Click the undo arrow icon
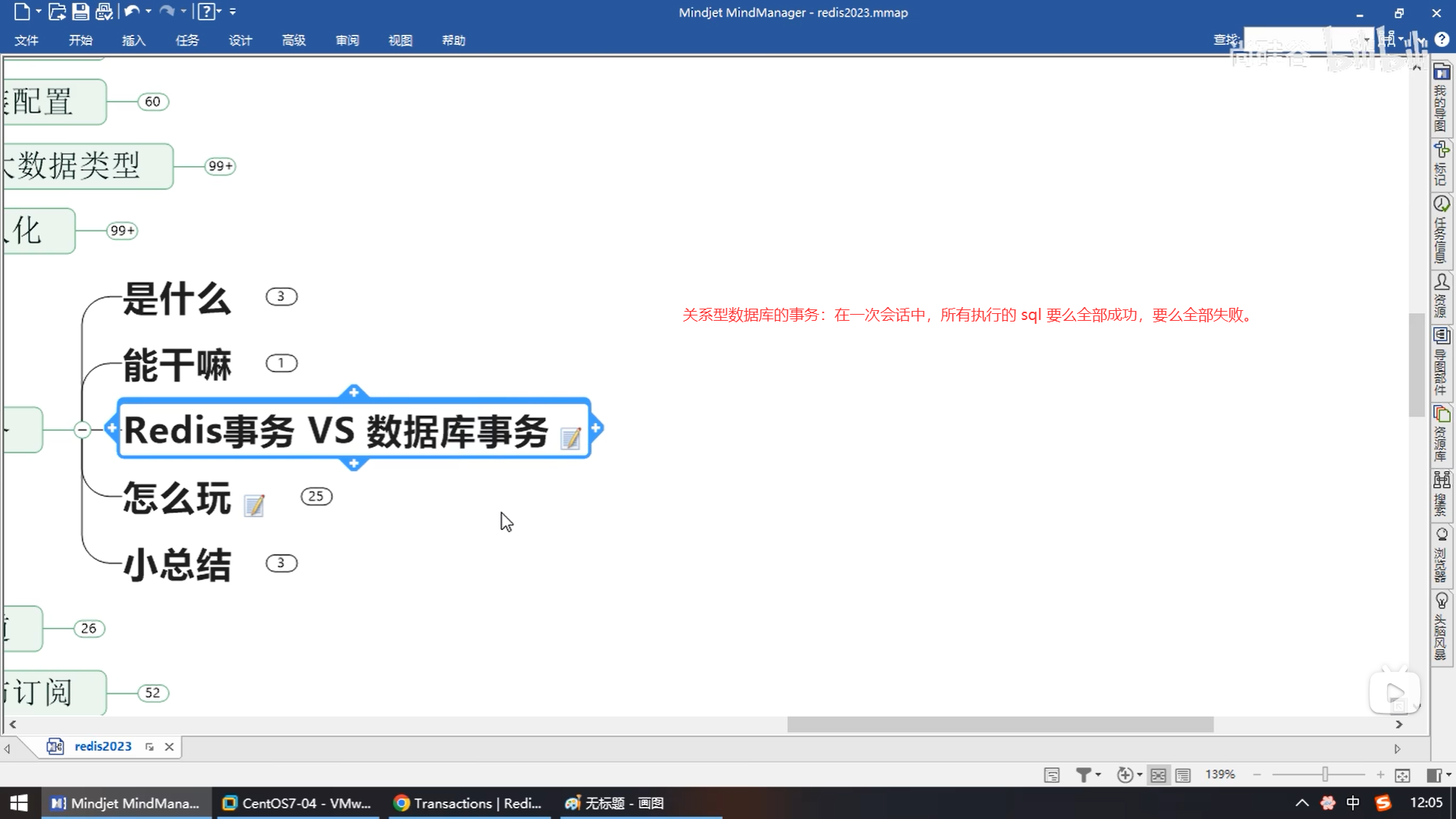The height and width of the screenshot is (819, 1456). (x=131, y=11)
